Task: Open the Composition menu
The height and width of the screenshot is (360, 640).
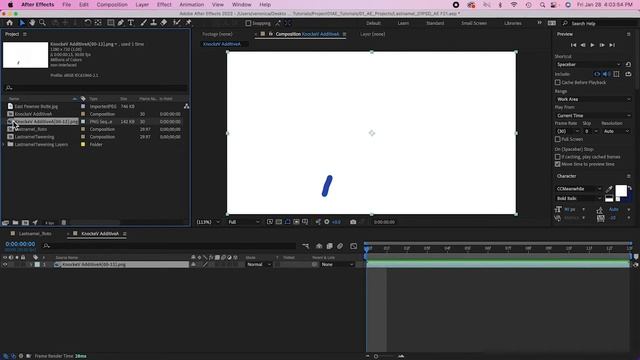Action: (x=112, y=4)
